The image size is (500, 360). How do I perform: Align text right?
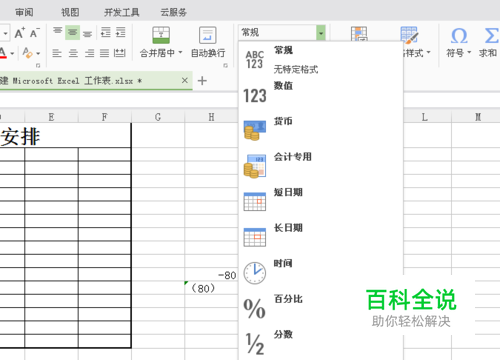click(x=89, y=53)
